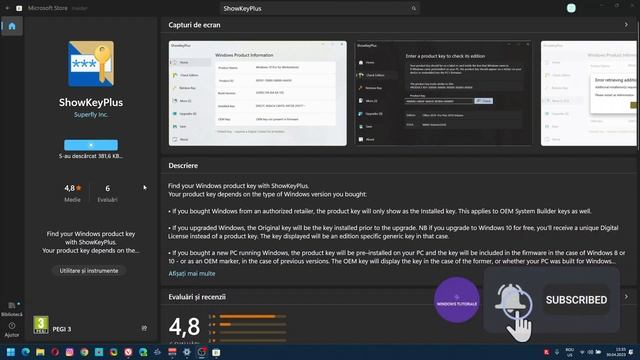Launch Microsoft Edge from taskbar
This screenshot has width=640, height=360.
click(26, 352)
